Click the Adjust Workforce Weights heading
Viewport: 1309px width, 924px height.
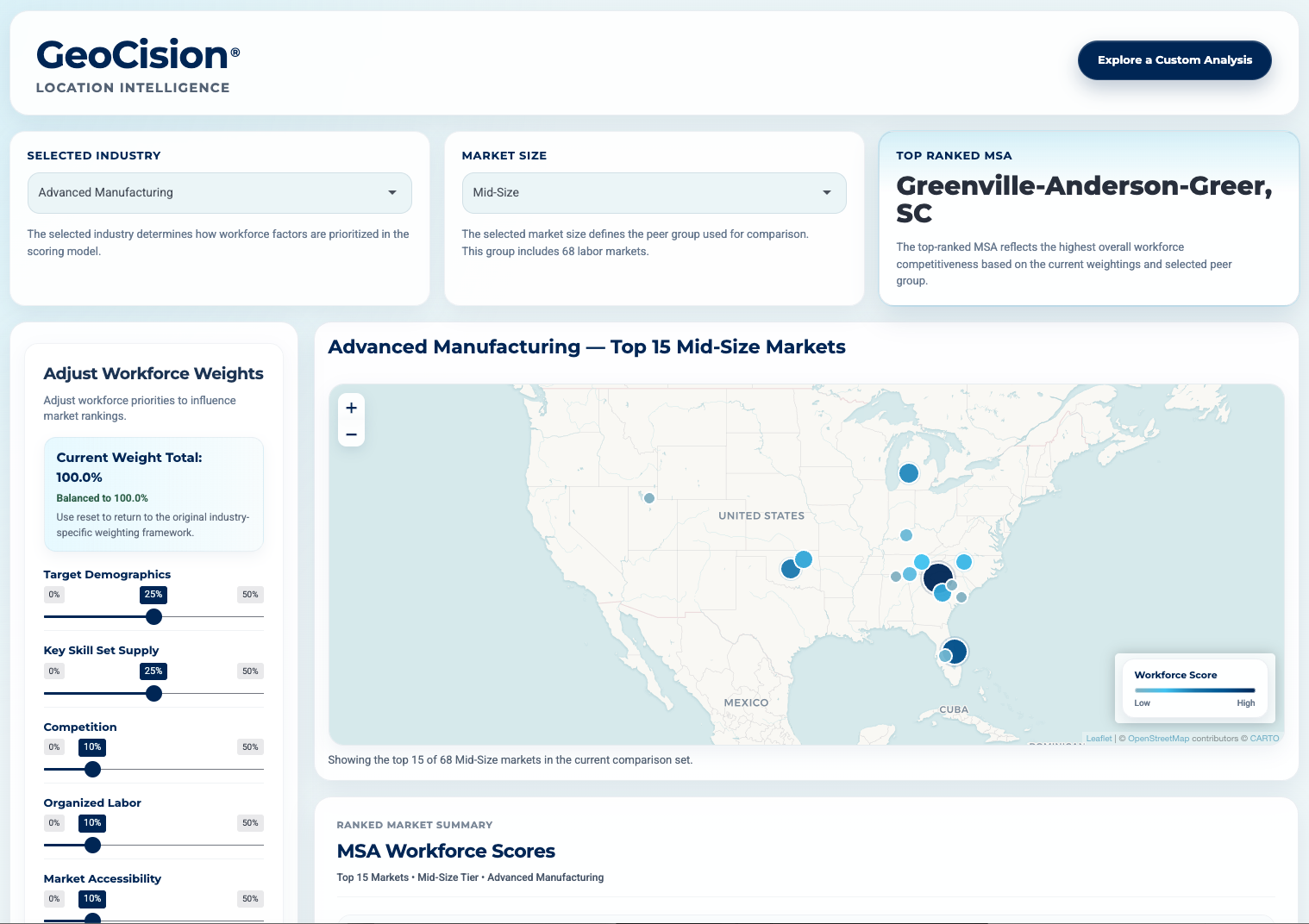click(x=153, y=373)
